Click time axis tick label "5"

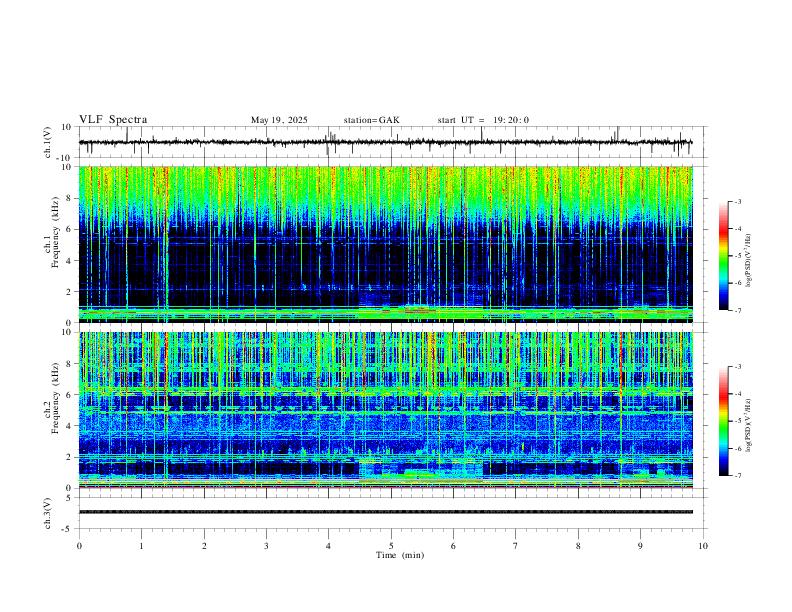coord(391,546)
